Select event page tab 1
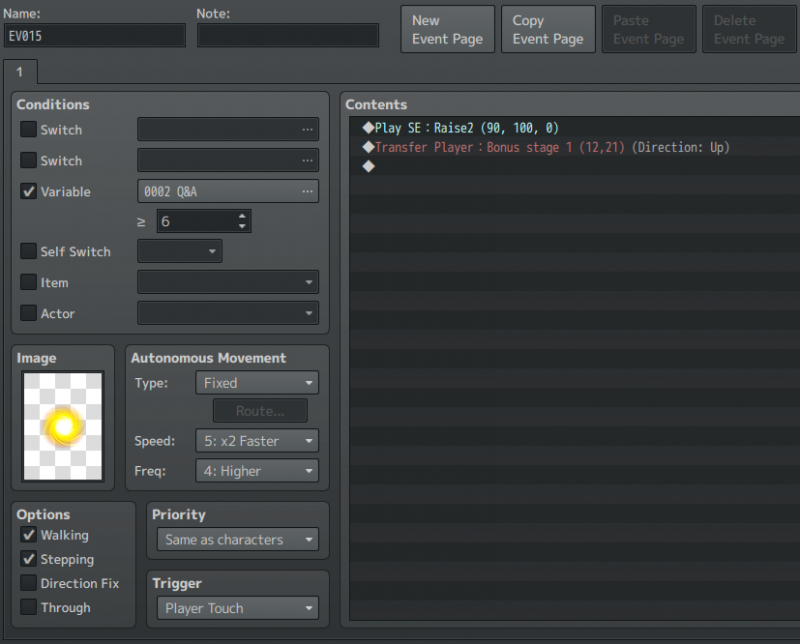The image size is (800, 644). [20, 72]
